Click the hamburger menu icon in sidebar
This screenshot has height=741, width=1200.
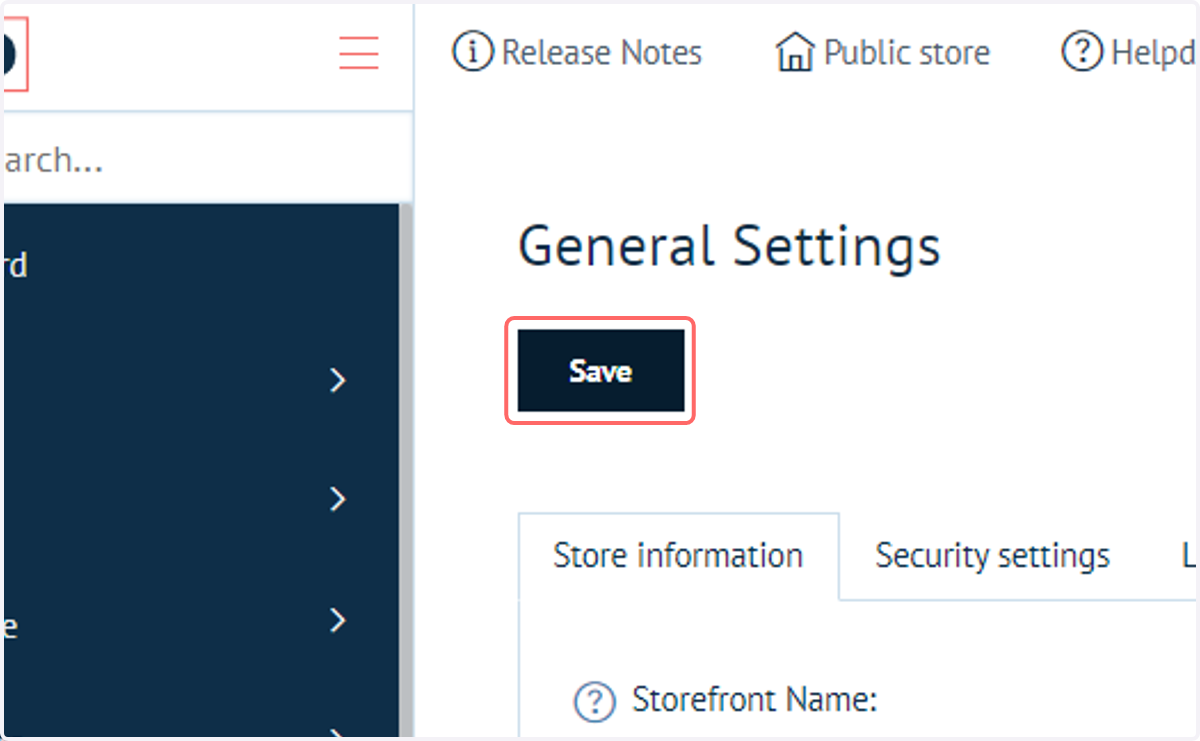click(358, 52)
